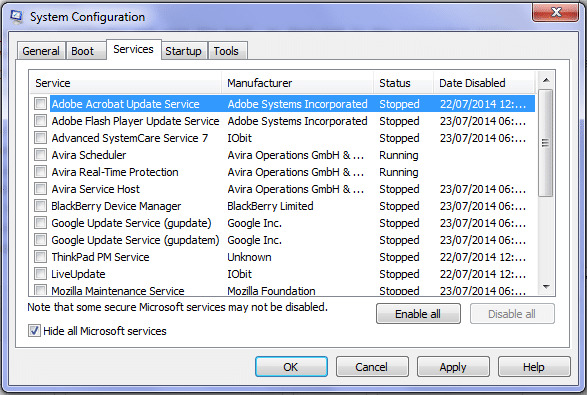This screenshot has width=587, height=395.
Task: Click the Enable all button
Action: pos(418,313)
